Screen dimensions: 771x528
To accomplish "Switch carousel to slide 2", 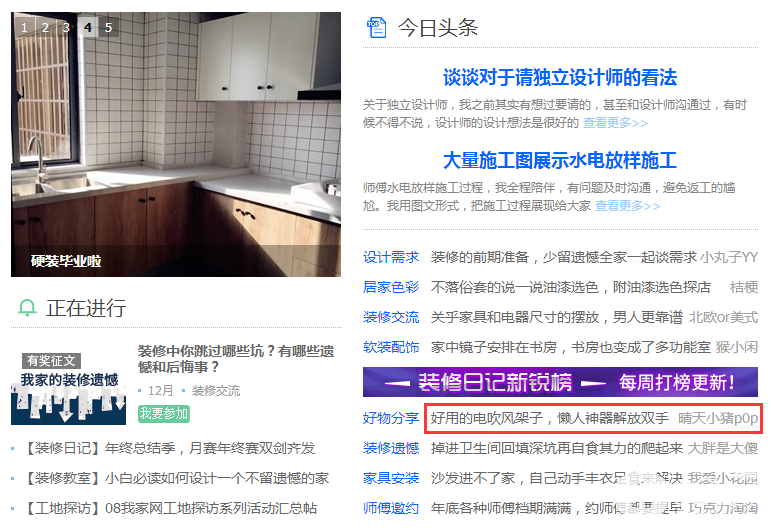I will tap(45, 28).
